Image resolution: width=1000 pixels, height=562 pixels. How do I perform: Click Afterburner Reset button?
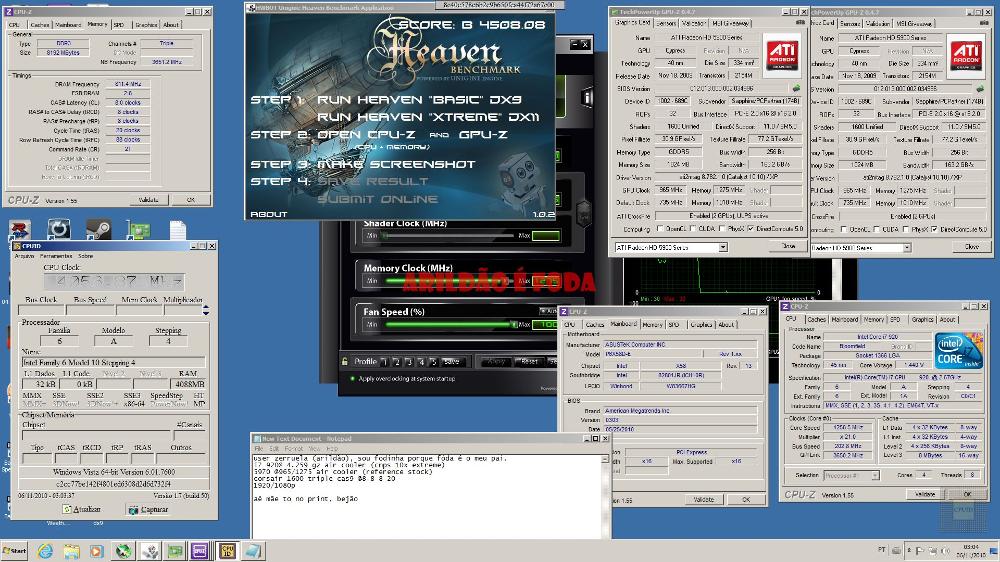pos(530,362)
